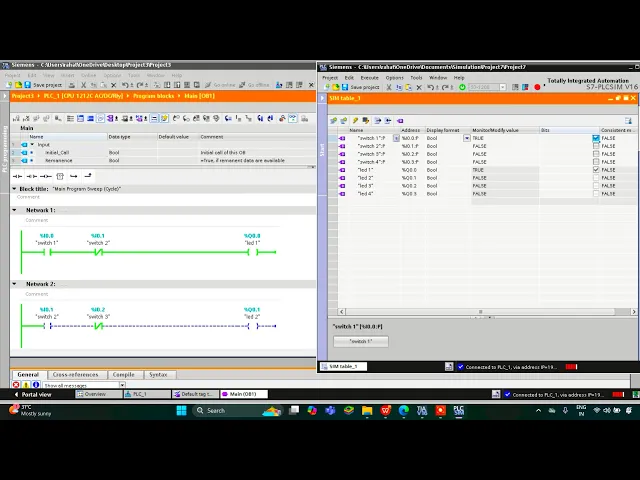
Task: Click the insert network icon in the block editor toolbar
Action: 16,118
